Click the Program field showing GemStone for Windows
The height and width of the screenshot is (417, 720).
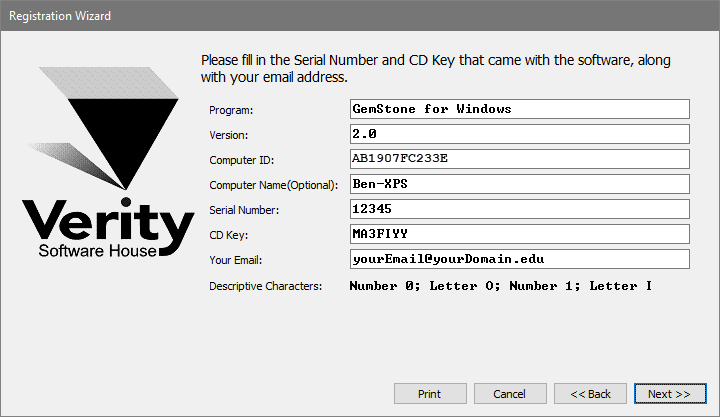[x=519, y=109]
